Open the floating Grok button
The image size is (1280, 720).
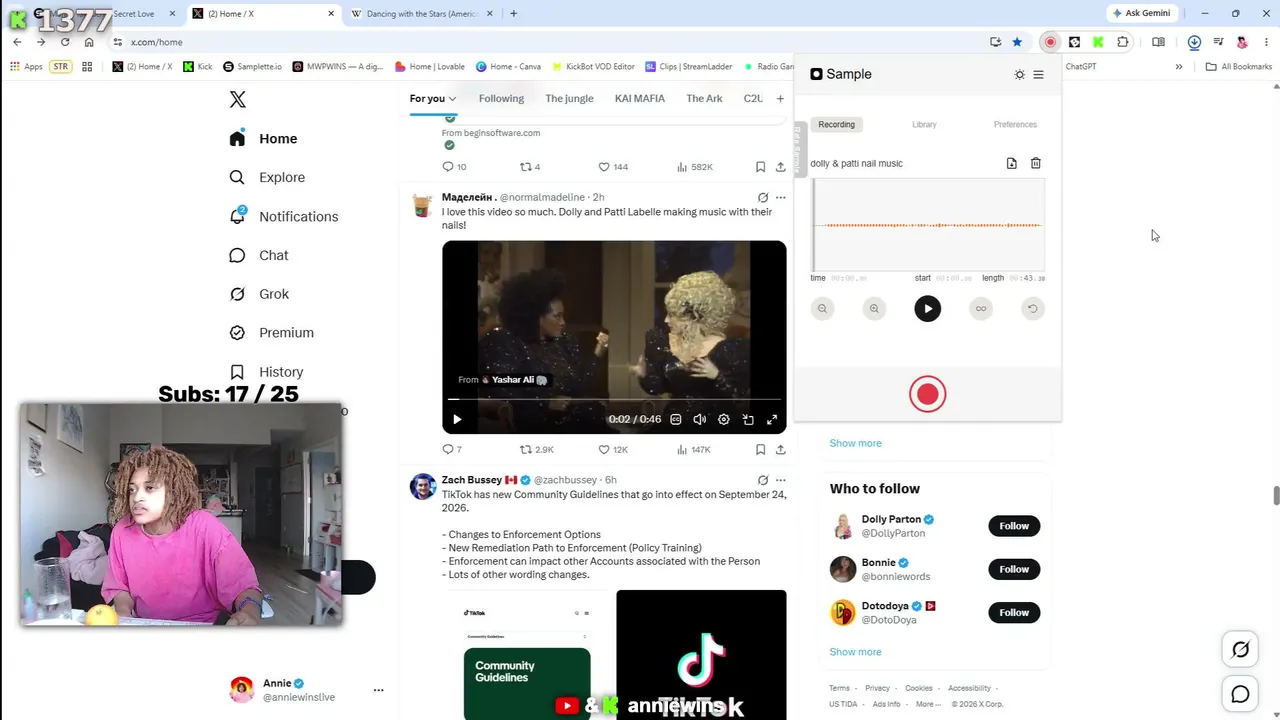coord(1240,650)
